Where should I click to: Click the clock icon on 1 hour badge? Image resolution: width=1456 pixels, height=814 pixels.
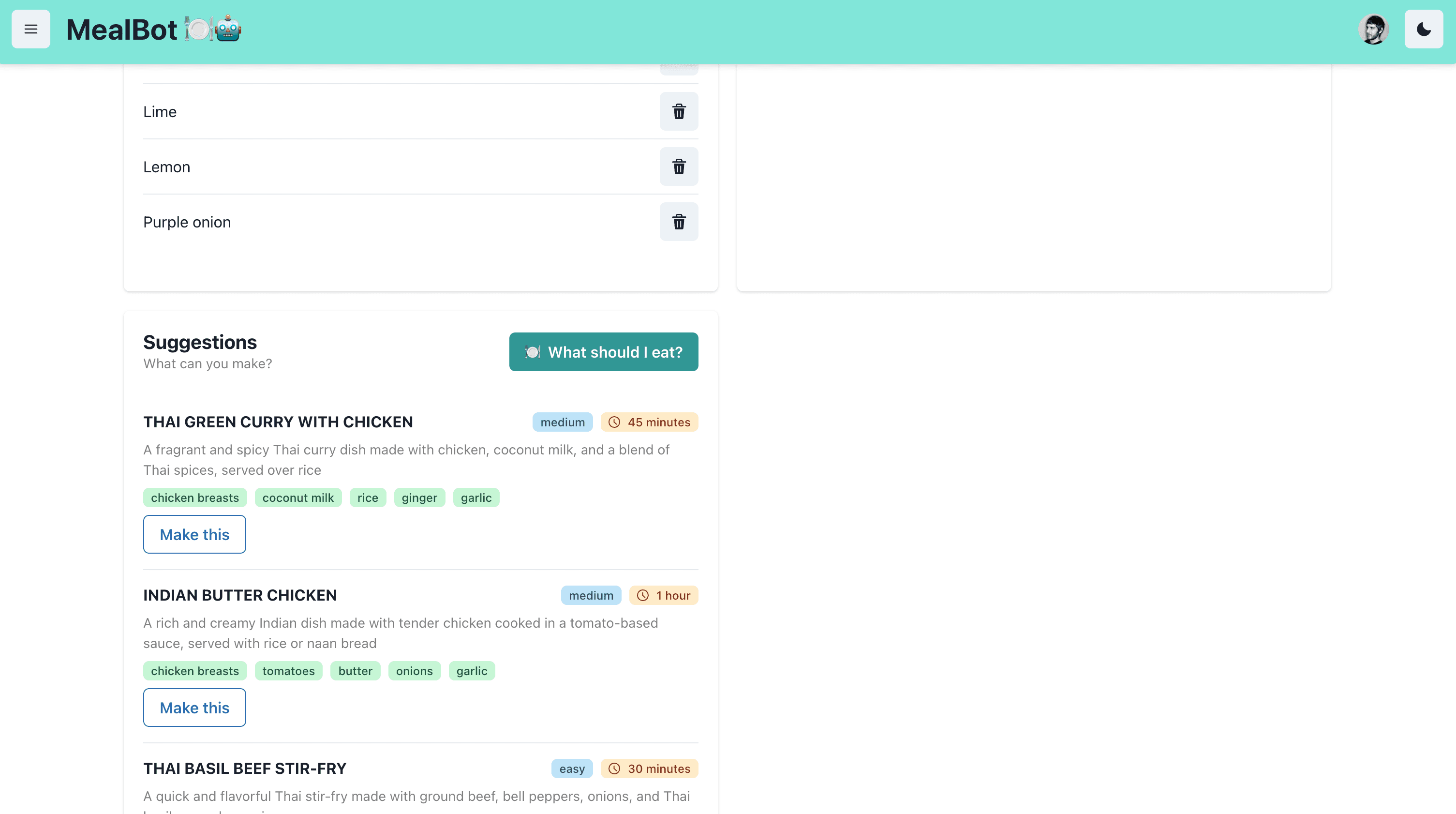[x=643, y=596]
